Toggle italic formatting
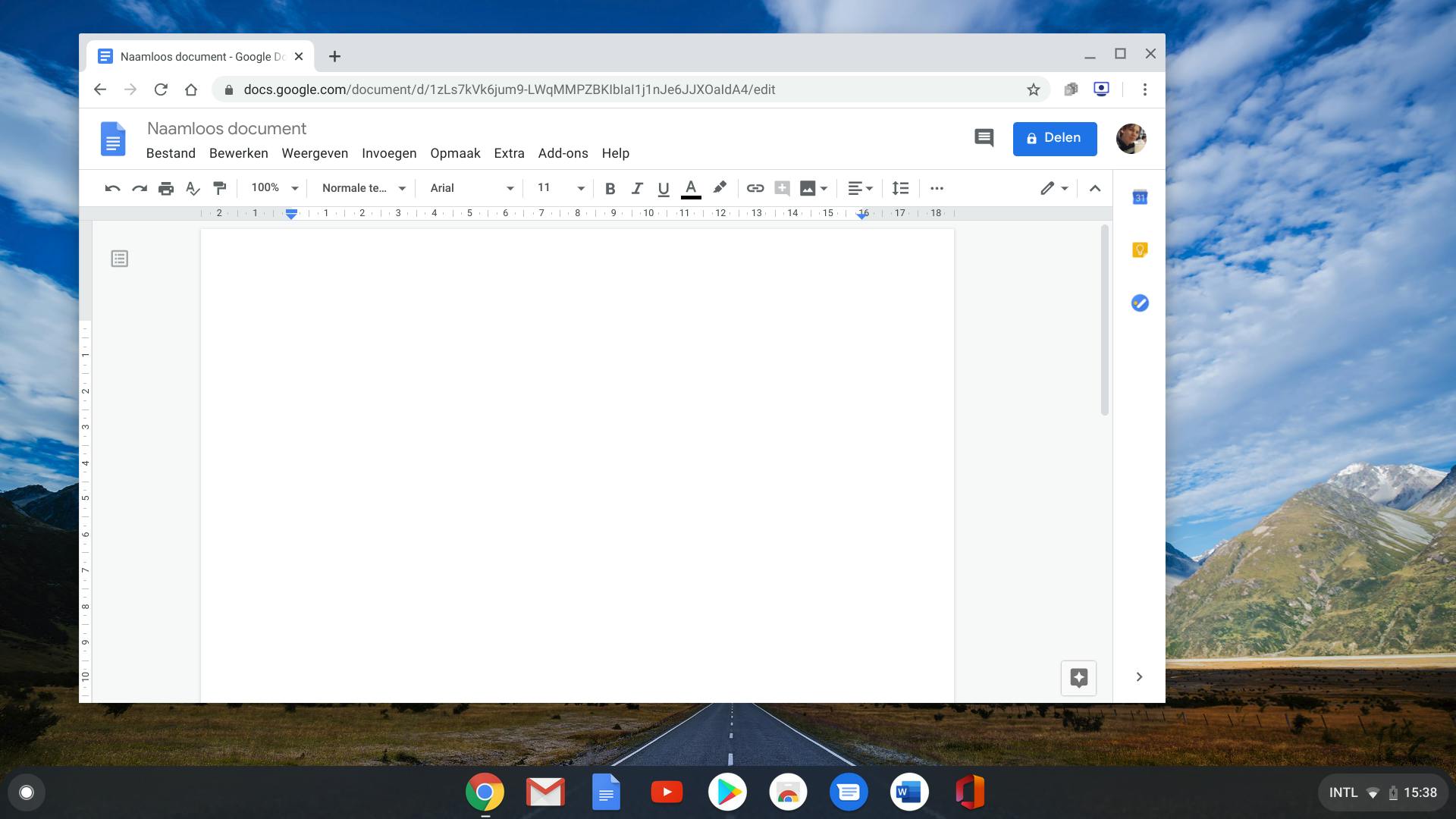The height and width of the screenshot is (819, 1456). [637, 189]
